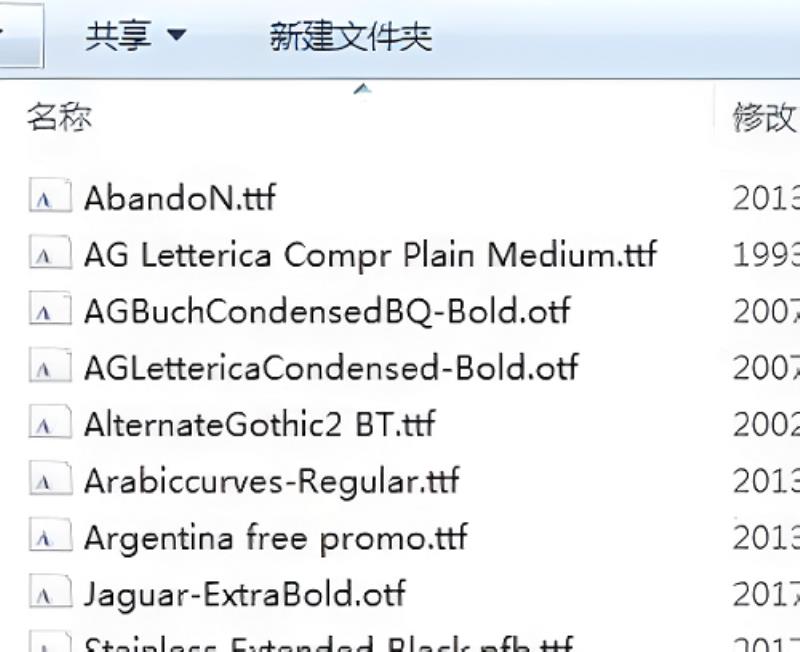Select the AlternateGothic2 BT.ttf file icon

(50, 421)
